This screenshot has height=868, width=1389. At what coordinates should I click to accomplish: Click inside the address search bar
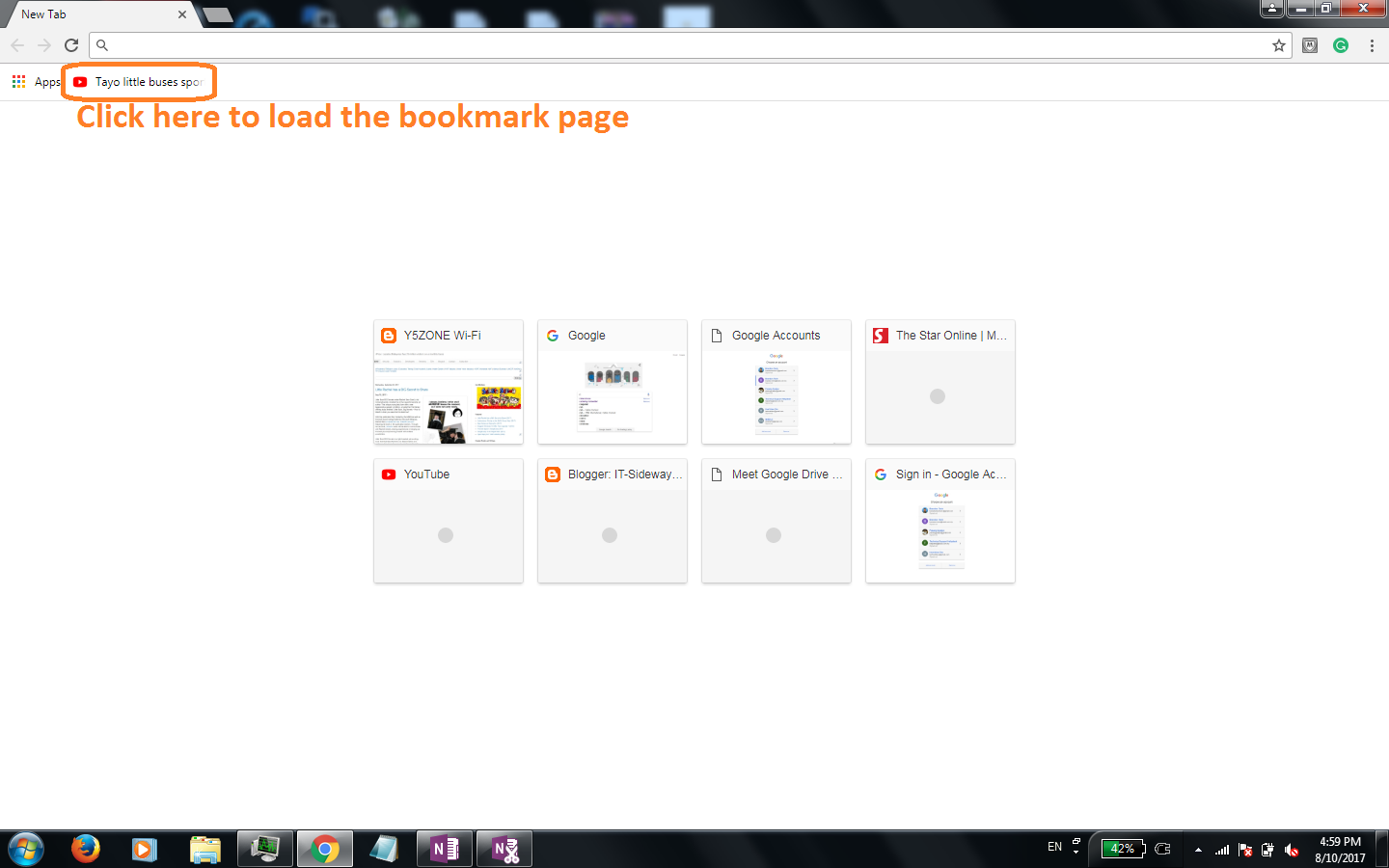coord(675,44)
